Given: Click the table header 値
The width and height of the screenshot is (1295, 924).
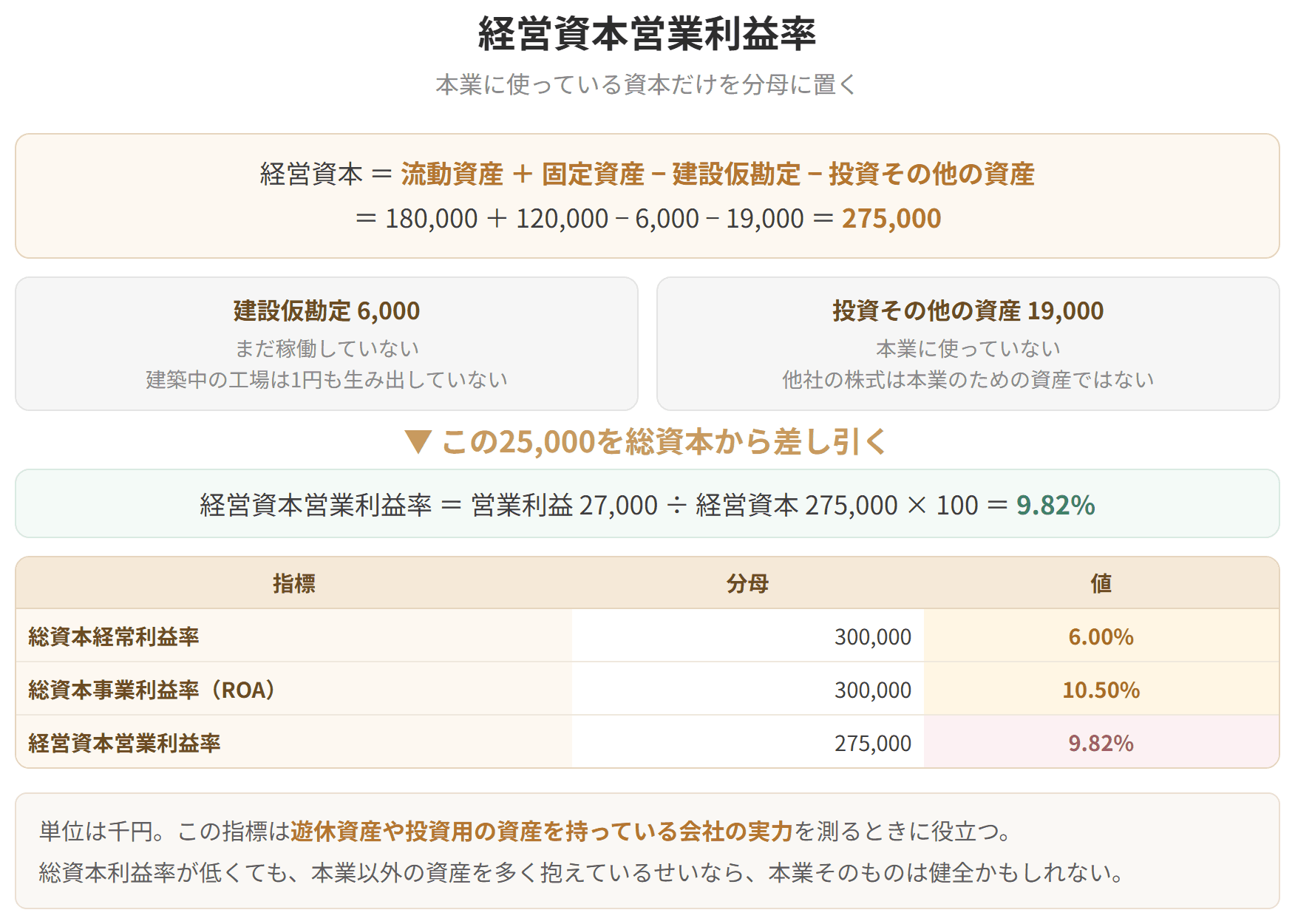Looking at the screenshot, I should click(1101, 584).
